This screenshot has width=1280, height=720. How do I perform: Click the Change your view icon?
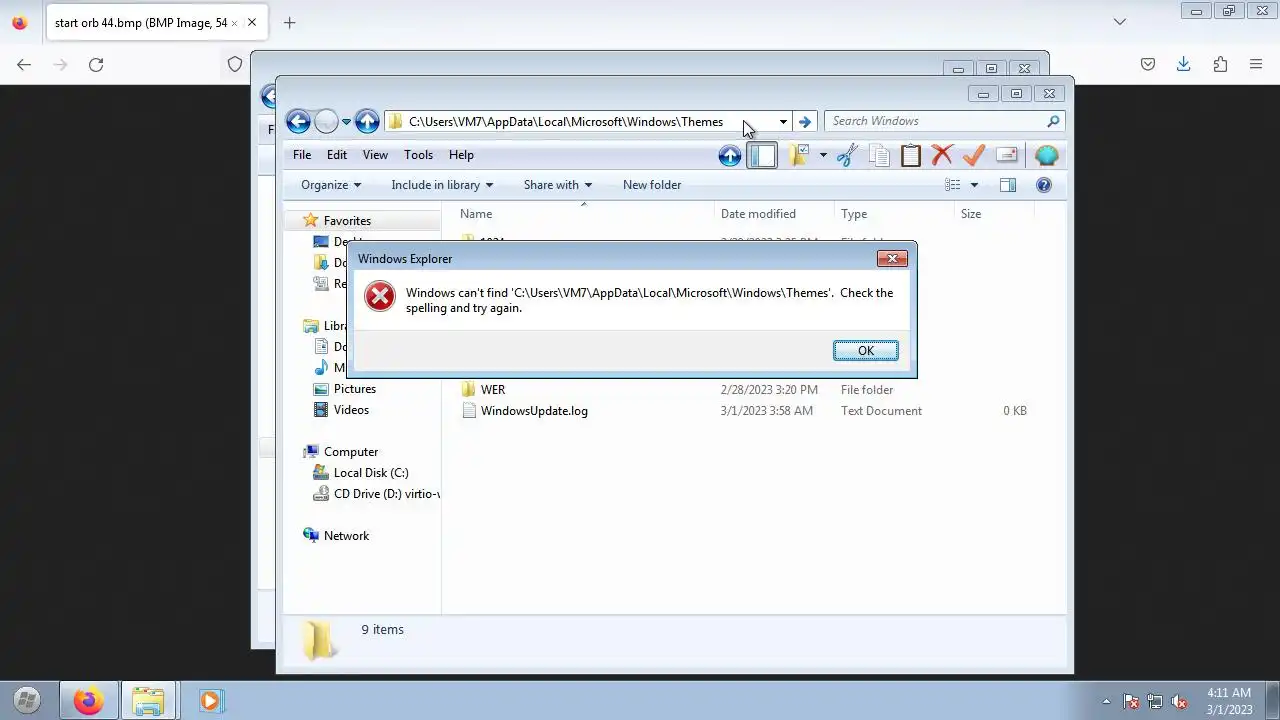[x=953, y=185]
